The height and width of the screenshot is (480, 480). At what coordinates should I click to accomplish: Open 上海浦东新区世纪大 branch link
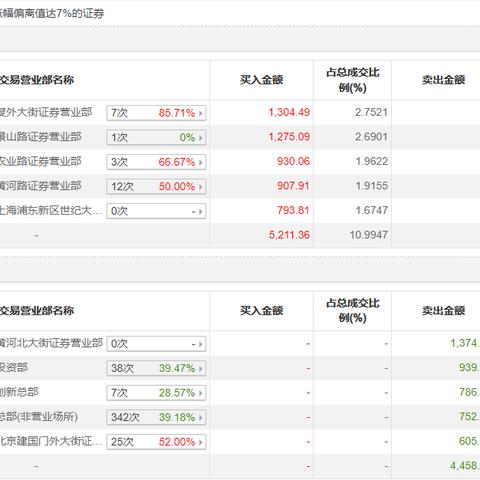click(x=51, y=210)
